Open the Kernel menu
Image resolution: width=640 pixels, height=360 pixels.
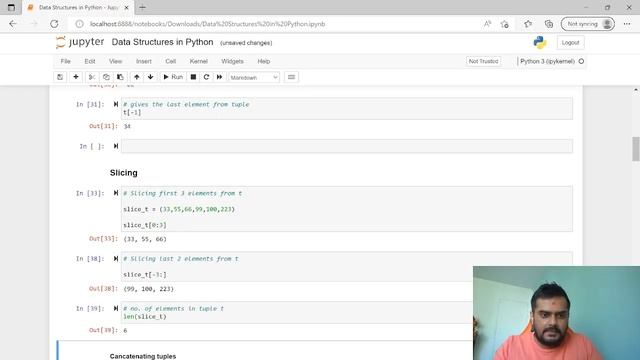coord(199,61)
